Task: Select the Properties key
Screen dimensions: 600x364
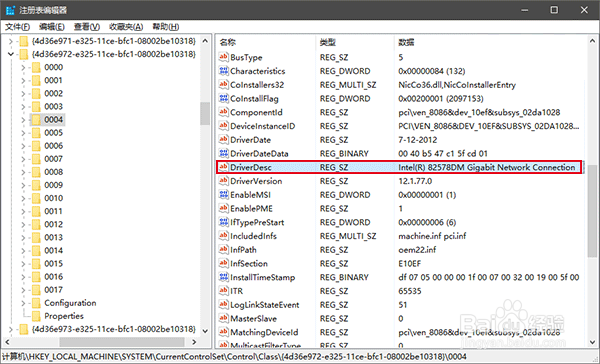Action: point(64,316)
